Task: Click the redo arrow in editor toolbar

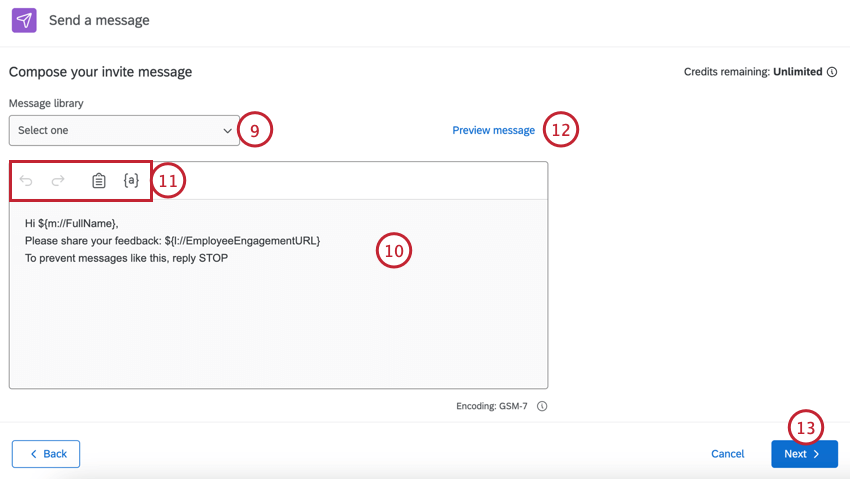Action: coord(58,180)
